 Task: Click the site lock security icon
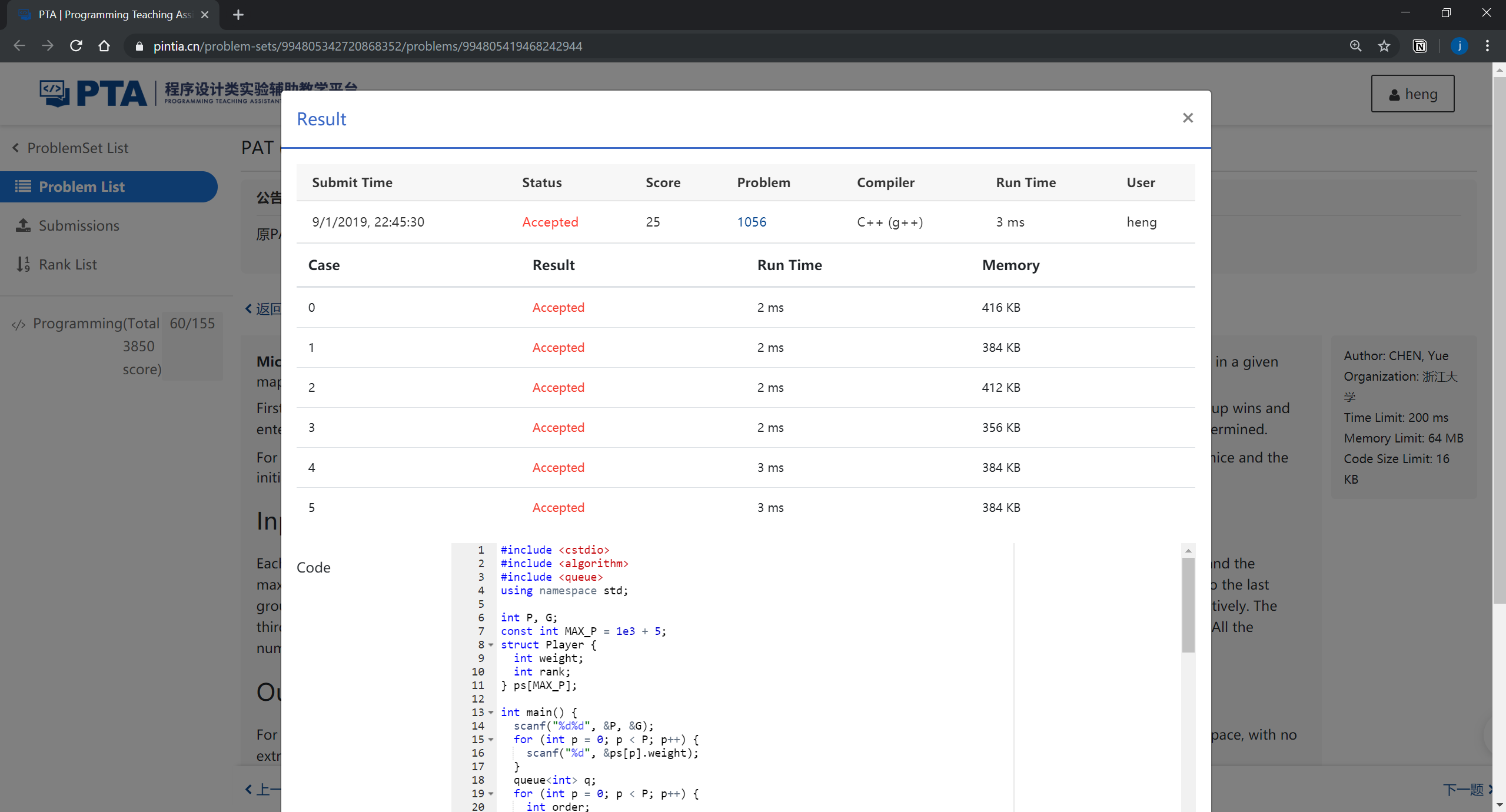(139, 46)
